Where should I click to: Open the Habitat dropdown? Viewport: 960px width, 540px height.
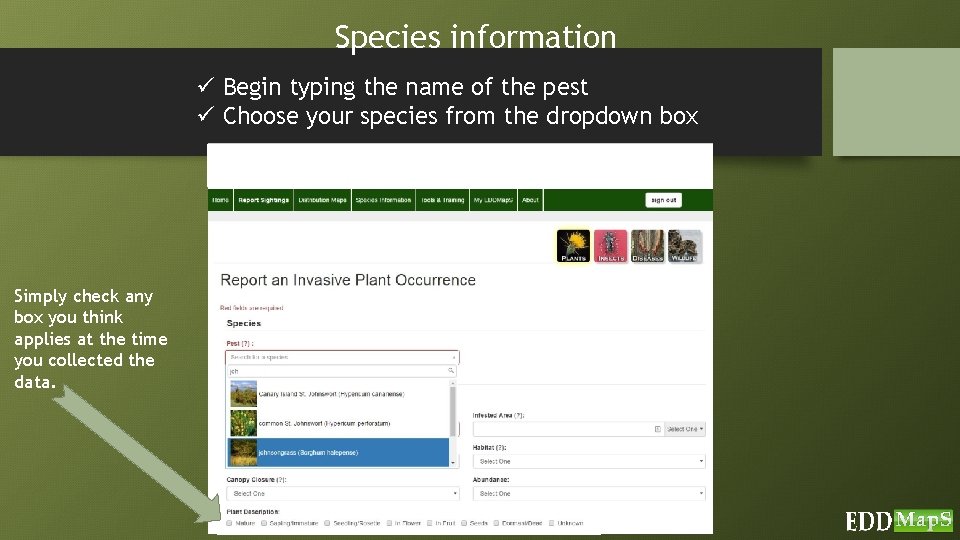[x=589, y=462]
